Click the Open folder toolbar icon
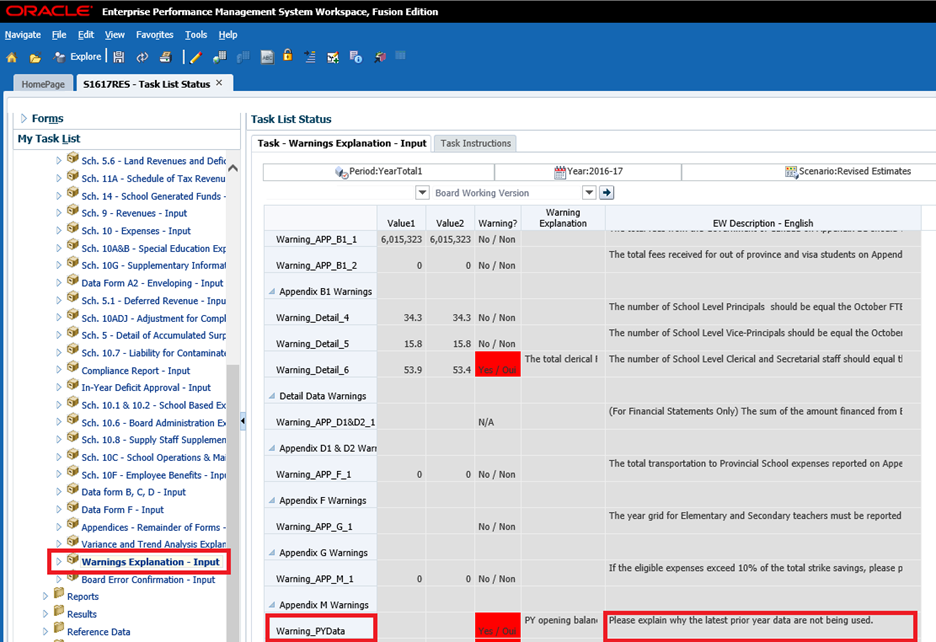The height and width of the screenshot is (642, 936). click(x=35, y=57)
